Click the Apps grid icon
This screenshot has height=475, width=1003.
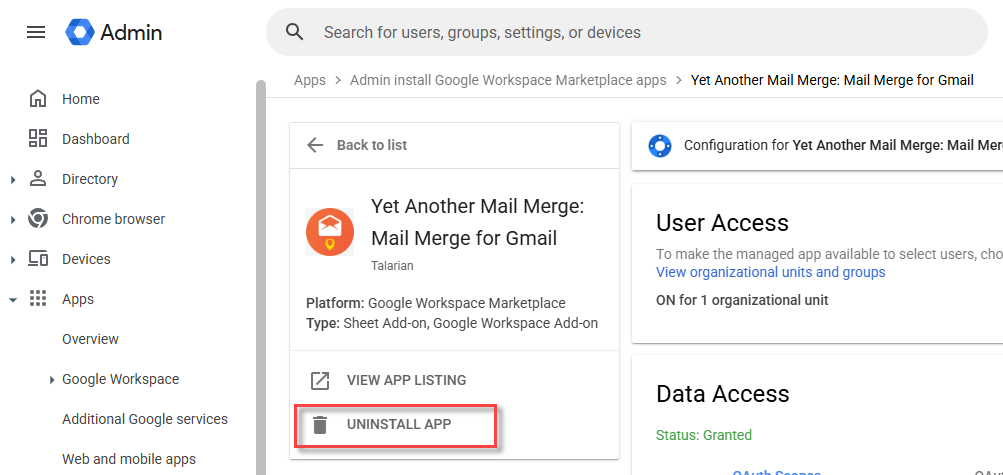pos(38,299)
